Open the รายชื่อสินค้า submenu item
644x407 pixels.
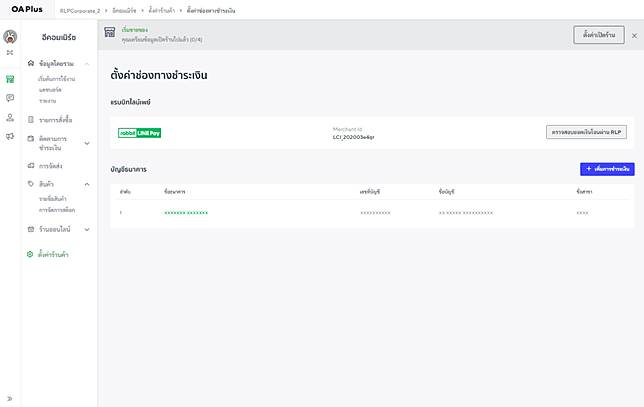click(x=53, y=199)
